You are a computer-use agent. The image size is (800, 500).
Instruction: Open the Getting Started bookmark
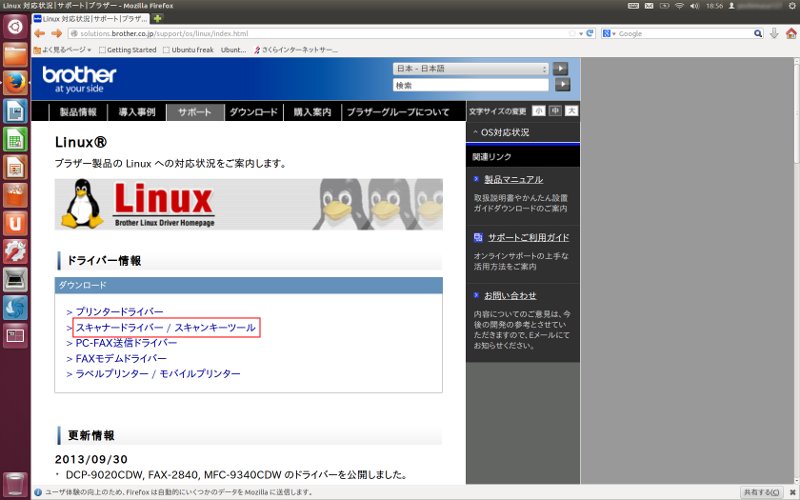[x=128, y=49]
